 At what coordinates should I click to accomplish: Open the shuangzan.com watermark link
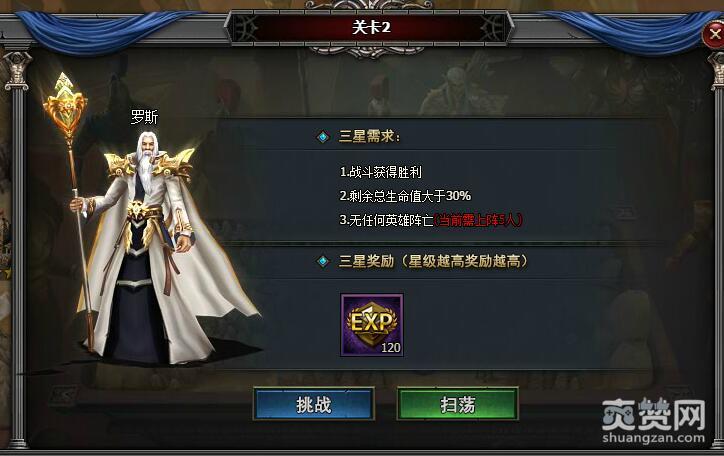[653, 438]
